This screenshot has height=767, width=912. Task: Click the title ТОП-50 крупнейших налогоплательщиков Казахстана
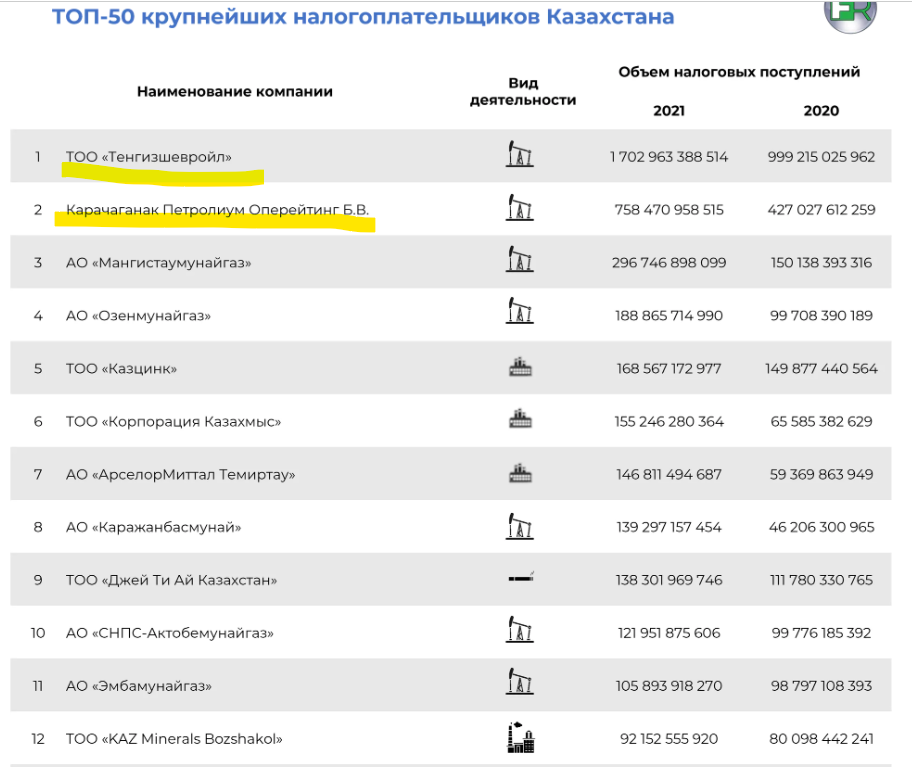point(363,17)
